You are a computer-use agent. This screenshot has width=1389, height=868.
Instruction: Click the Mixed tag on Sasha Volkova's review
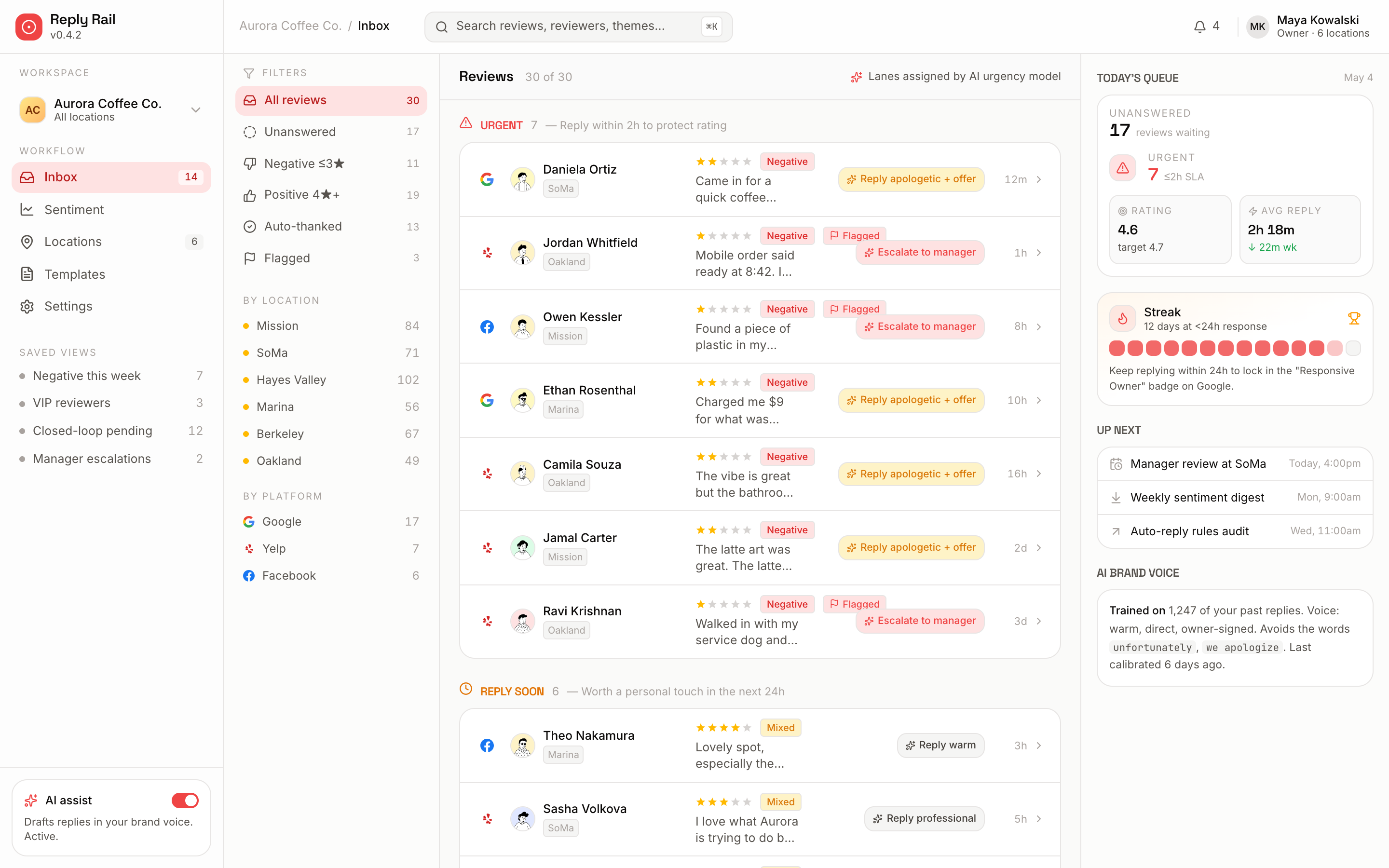pyautogui.click(x=781, y=802)
